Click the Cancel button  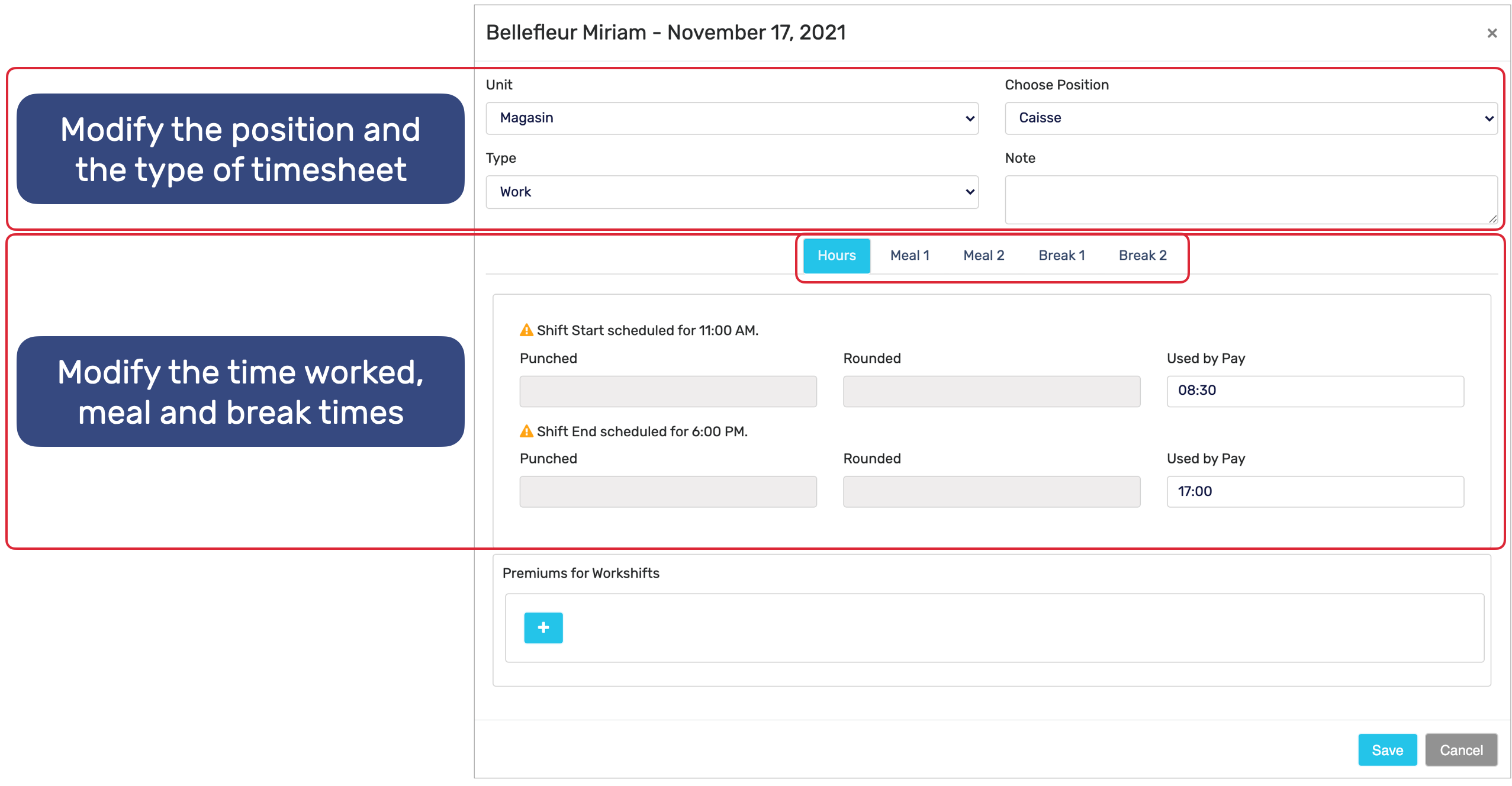coord(1460,750)
